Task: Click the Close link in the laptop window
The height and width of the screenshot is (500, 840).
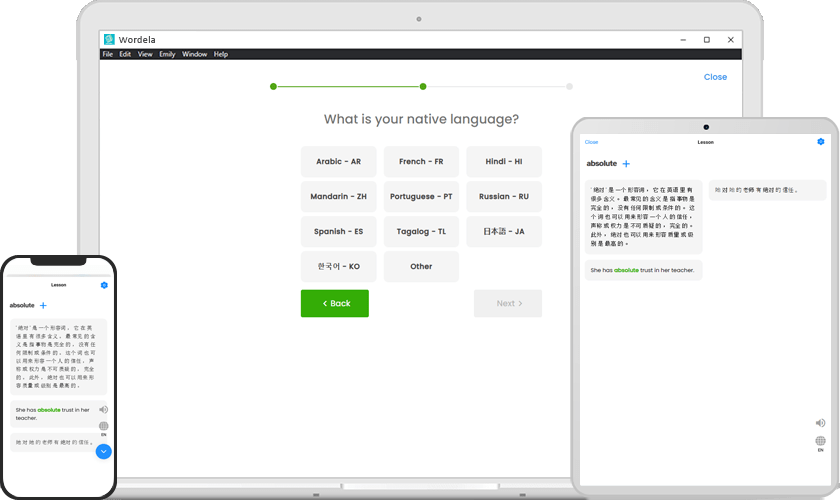Action: 715,77
